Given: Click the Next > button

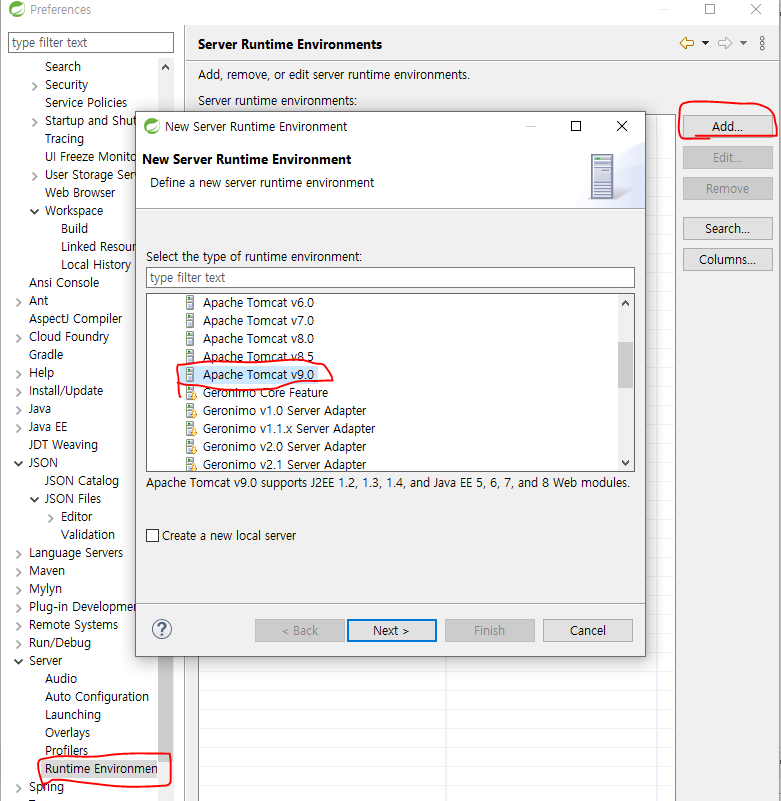Looking at the screenshot, I should [391, 630].
